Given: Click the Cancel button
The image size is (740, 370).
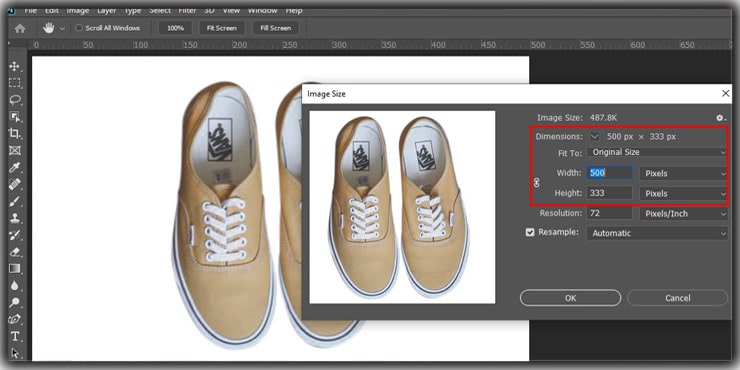Looking at the screenshot, I should click(678, 298).
